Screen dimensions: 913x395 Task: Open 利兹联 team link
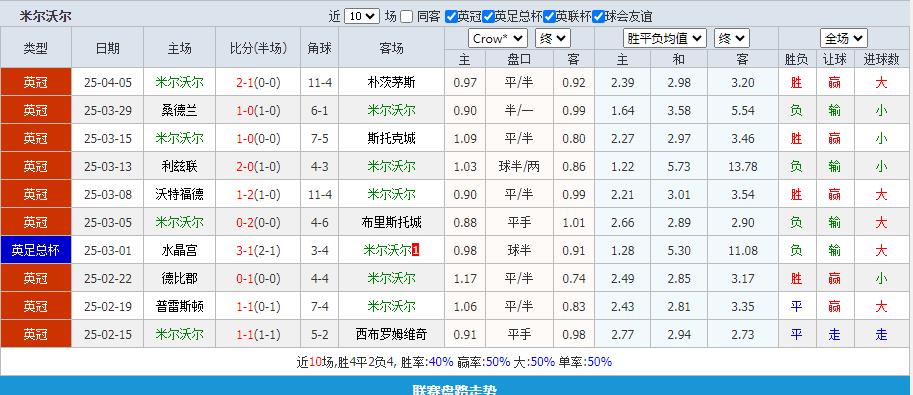coord(179,167)
